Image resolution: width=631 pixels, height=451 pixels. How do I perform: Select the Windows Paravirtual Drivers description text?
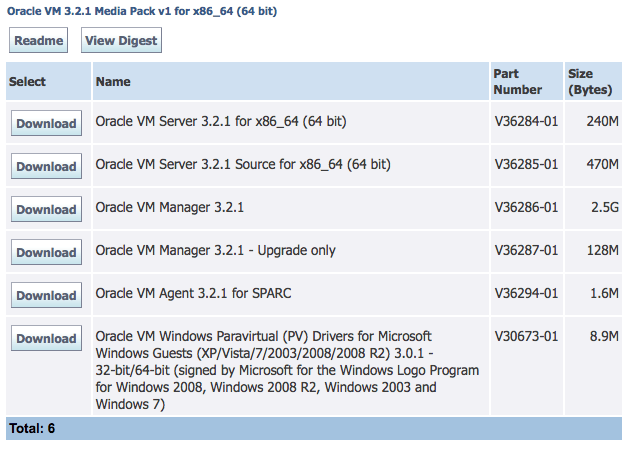[287, 370]
